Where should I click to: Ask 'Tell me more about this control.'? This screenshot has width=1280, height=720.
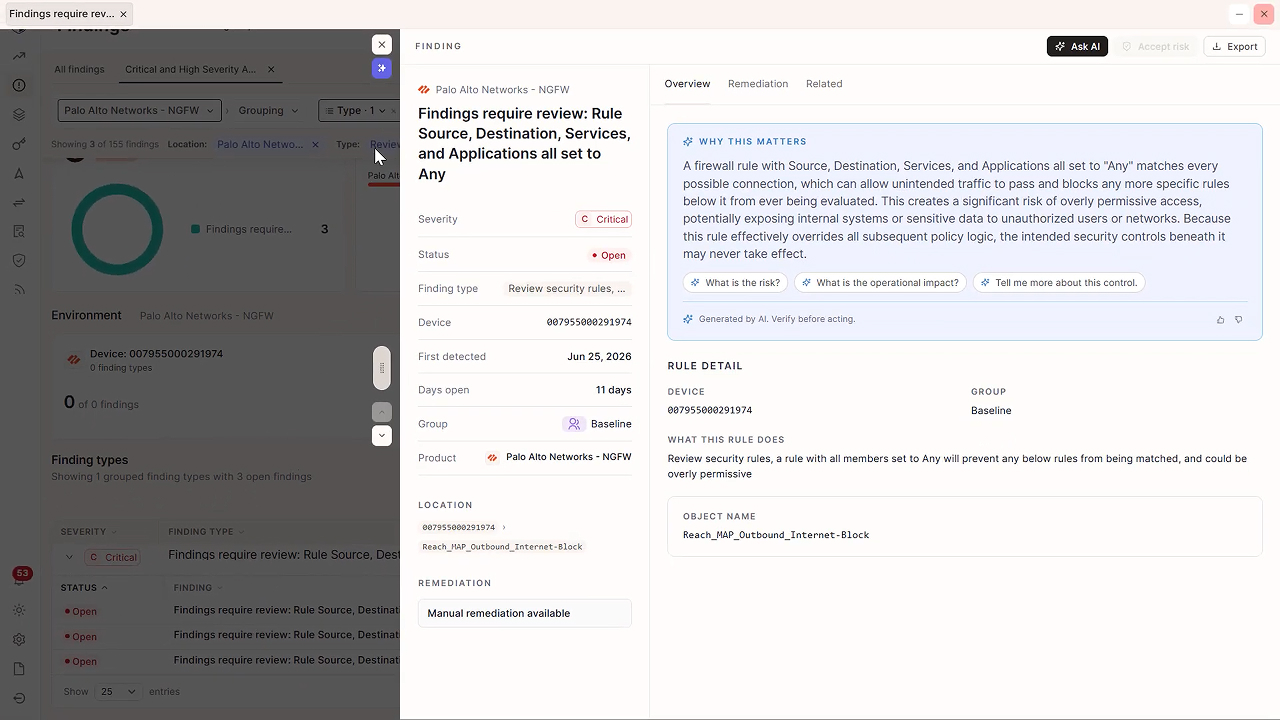(1059, 283)
